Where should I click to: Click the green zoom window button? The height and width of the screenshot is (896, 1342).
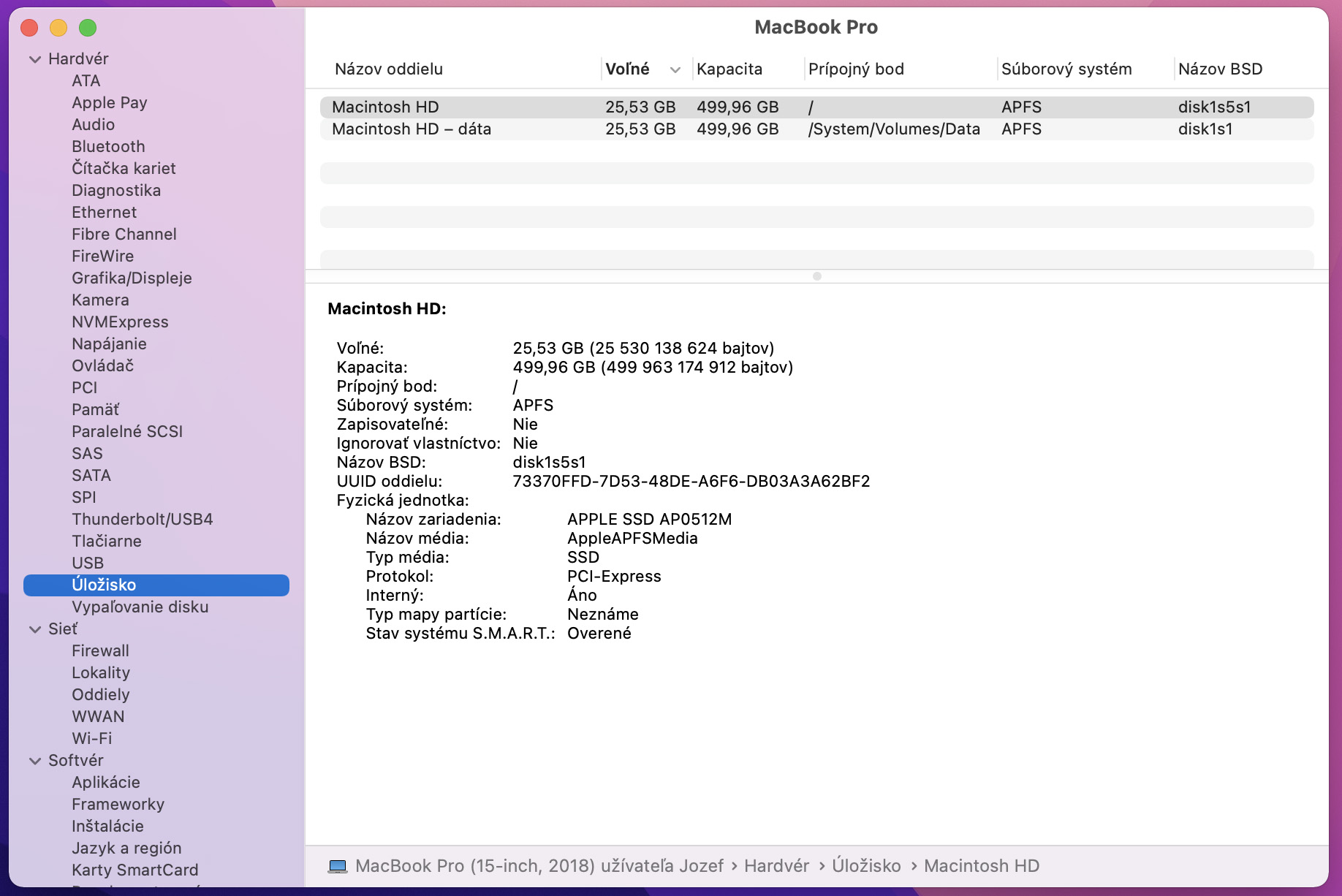[88, 28]
